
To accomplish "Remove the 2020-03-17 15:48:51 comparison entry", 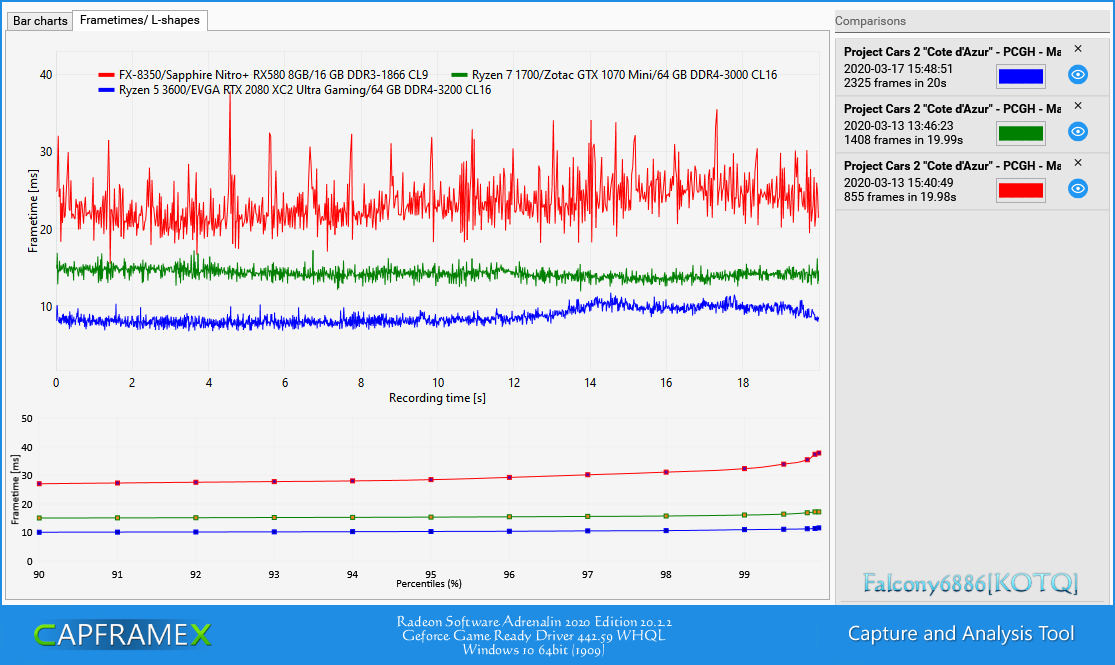I will [x=1078, y=49].
